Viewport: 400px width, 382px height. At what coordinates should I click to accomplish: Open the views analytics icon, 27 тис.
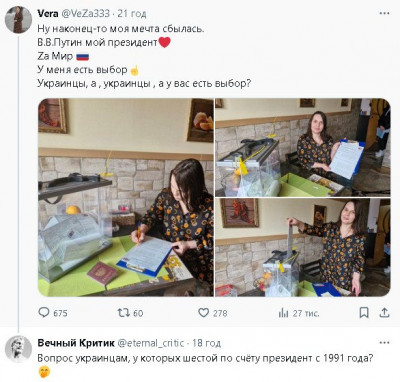283,313
